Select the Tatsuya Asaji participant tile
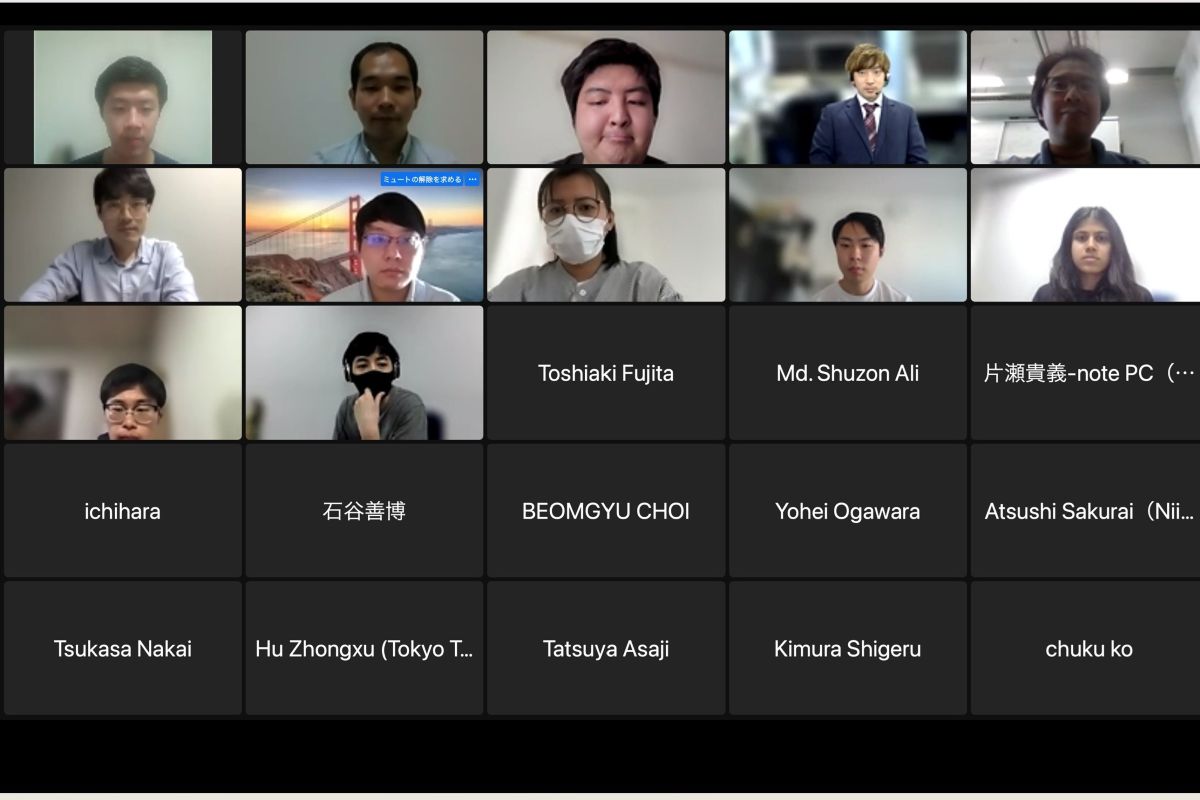 [x=606, y=648]
